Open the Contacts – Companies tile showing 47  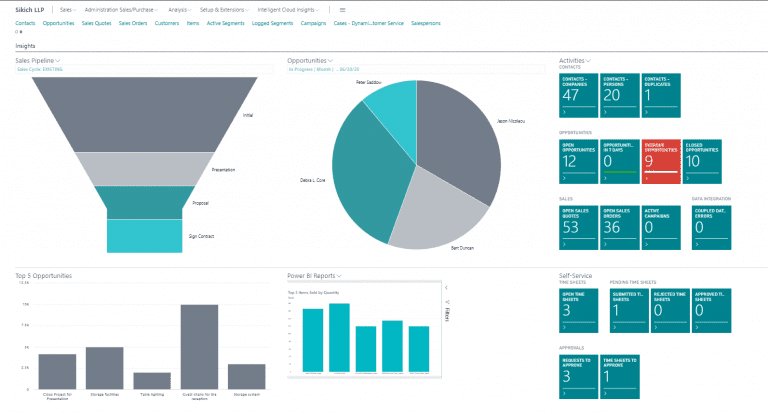point(575,91)
